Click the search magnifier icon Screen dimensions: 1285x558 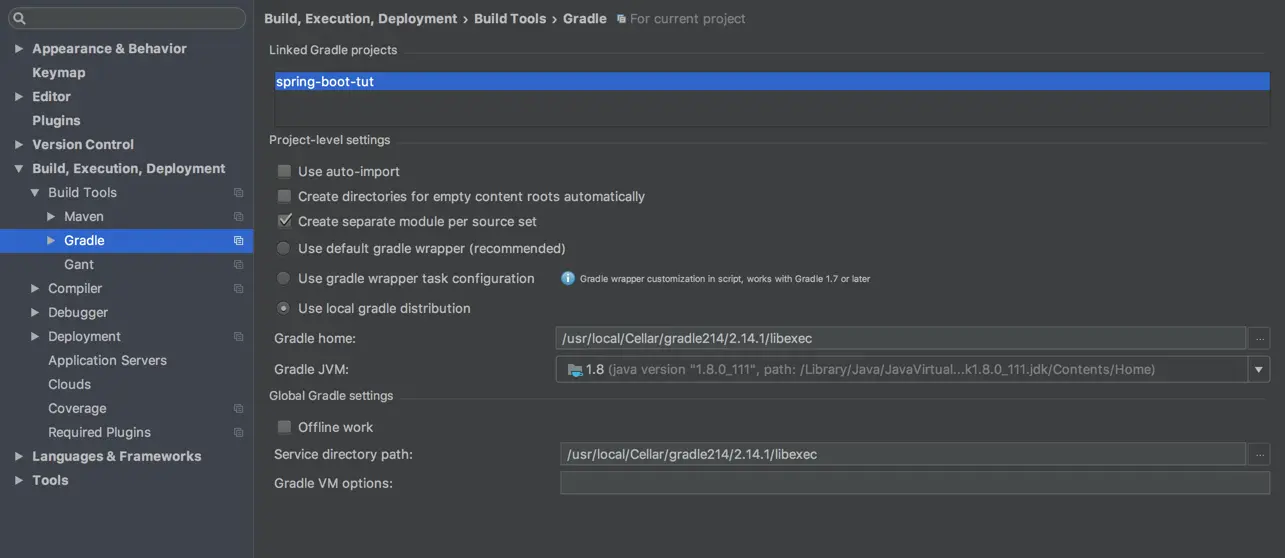pos(19,18)
